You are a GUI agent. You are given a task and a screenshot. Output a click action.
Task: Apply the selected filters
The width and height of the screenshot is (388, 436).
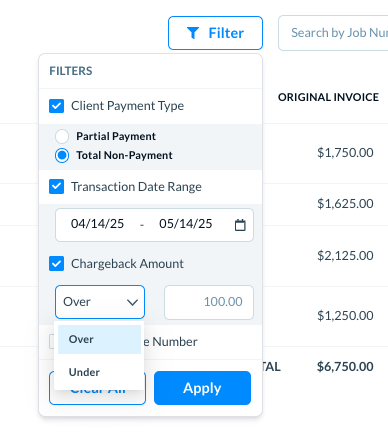tap(202, 388)
